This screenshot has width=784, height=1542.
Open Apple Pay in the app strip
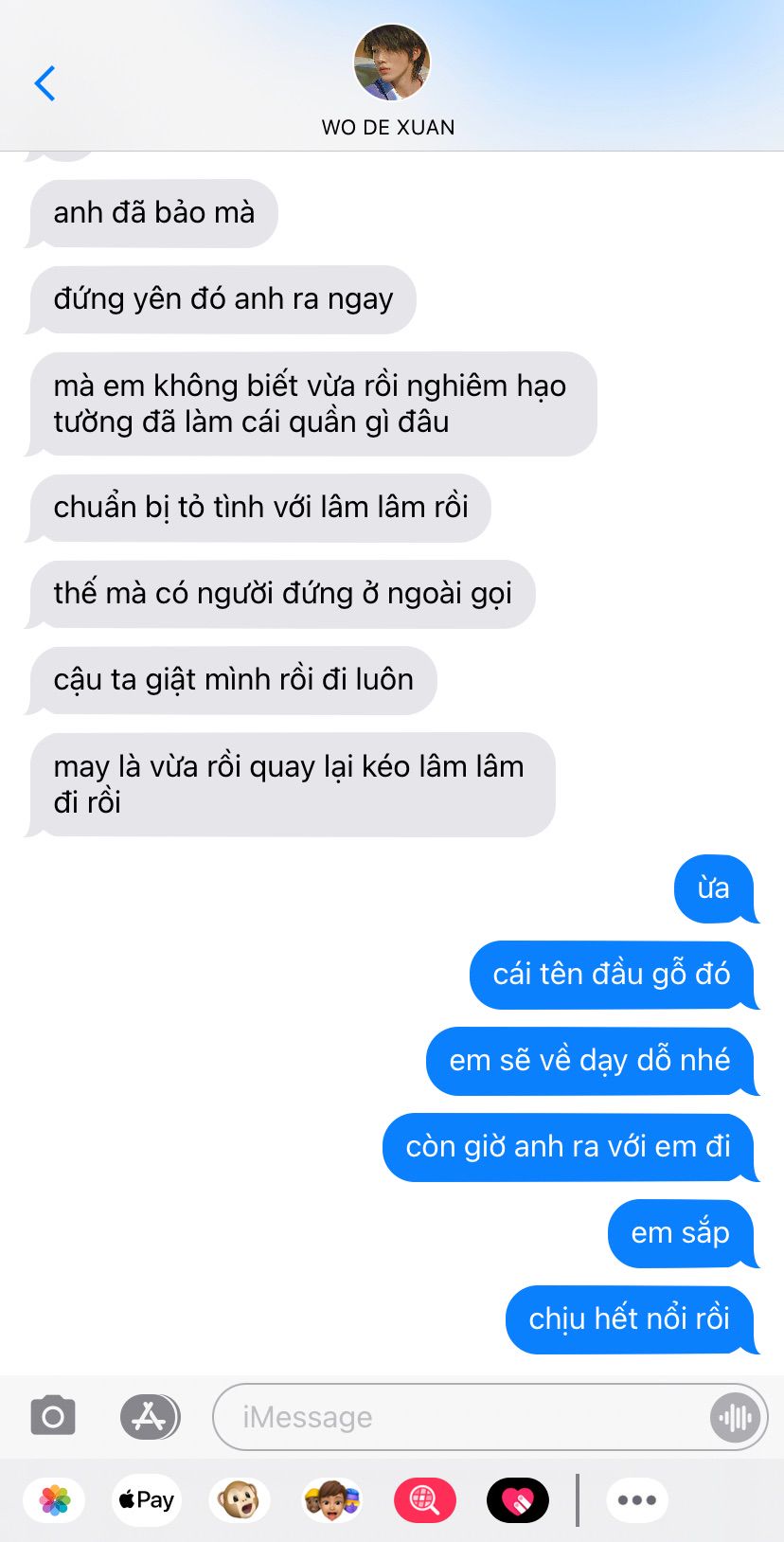pyautogui.click(x=146, y=1500)
